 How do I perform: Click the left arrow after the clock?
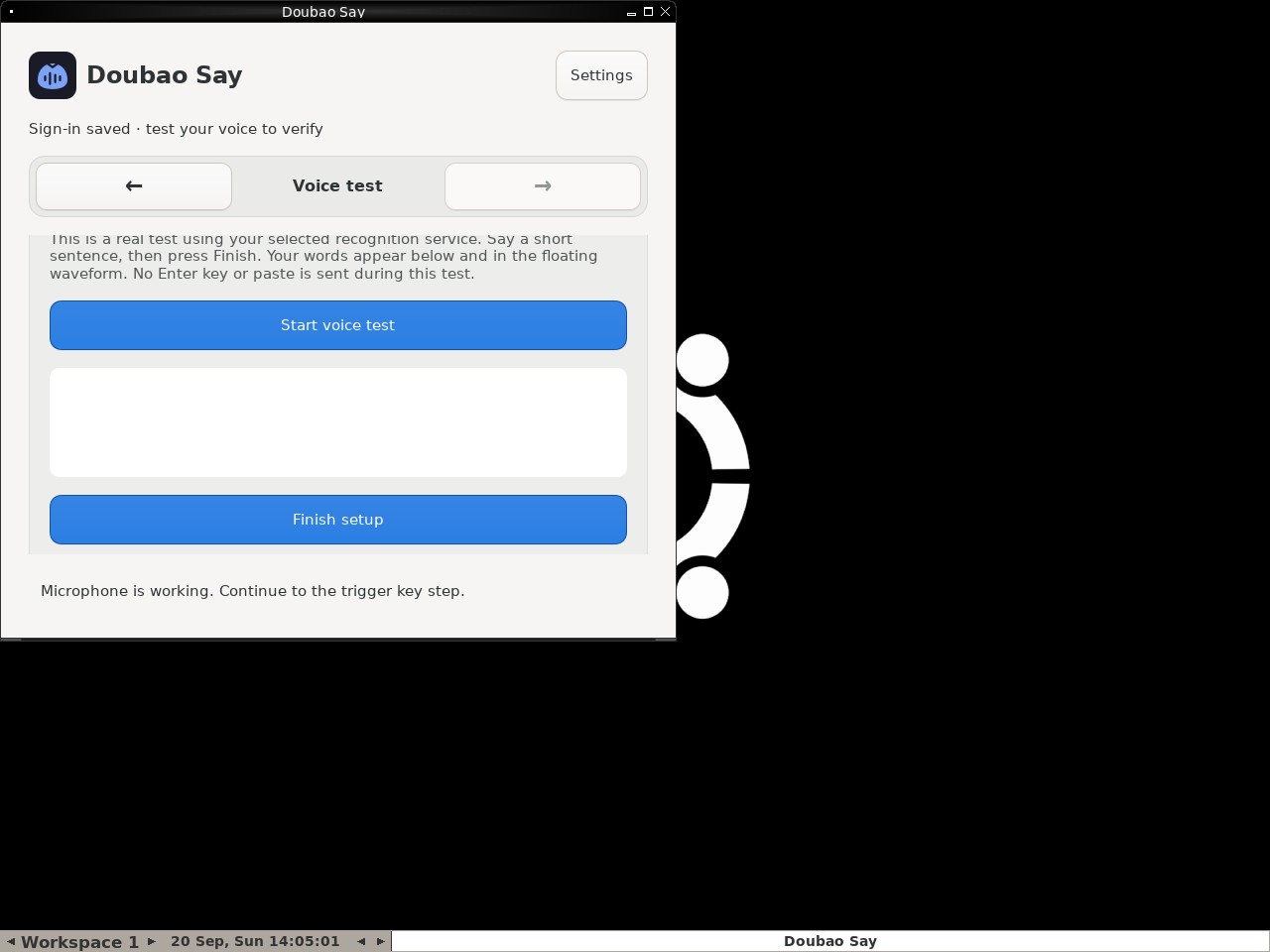click(x=361, y=941)
